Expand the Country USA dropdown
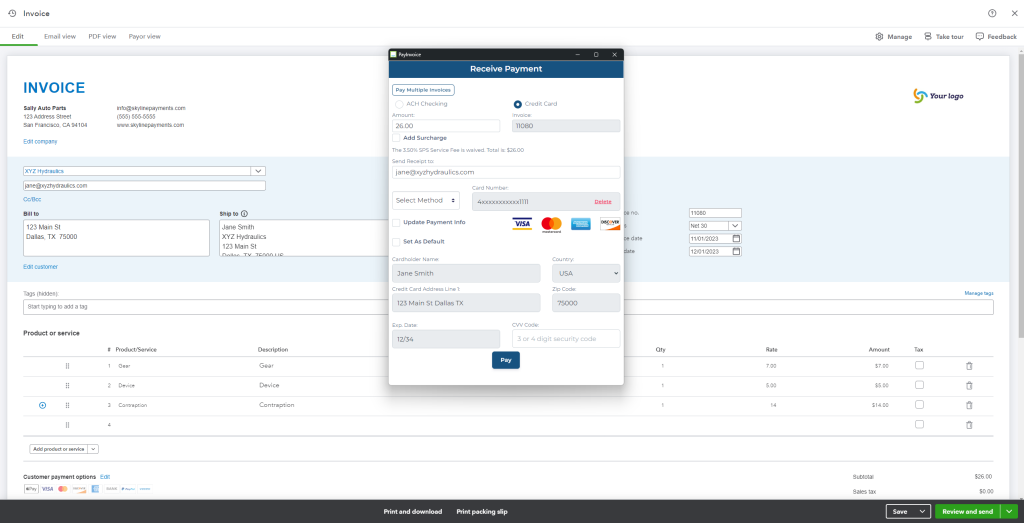 pos(585,273)
